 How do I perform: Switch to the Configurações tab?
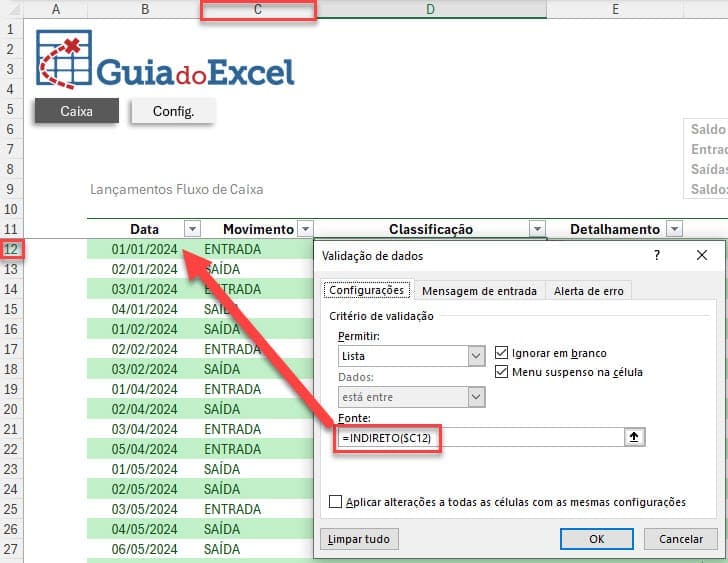click(366, 290)
